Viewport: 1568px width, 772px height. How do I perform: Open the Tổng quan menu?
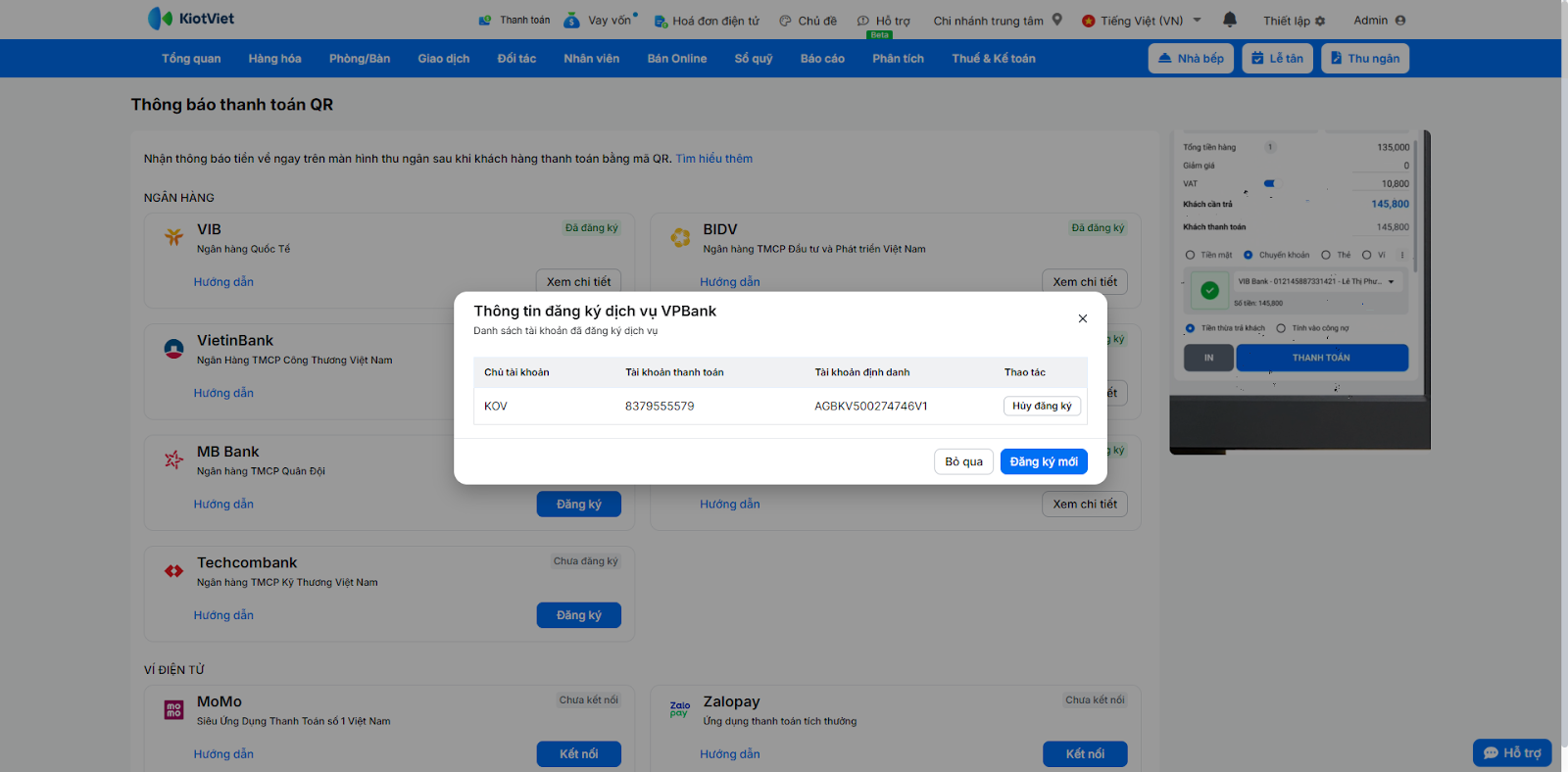coord(191,59)
